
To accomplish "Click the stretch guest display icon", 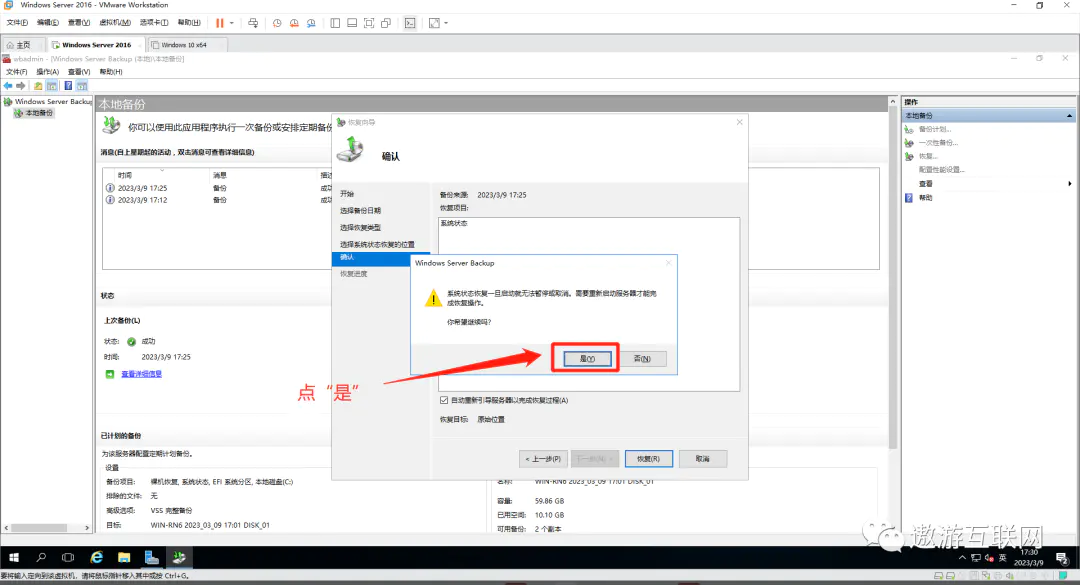I will (x=434, y=23).
